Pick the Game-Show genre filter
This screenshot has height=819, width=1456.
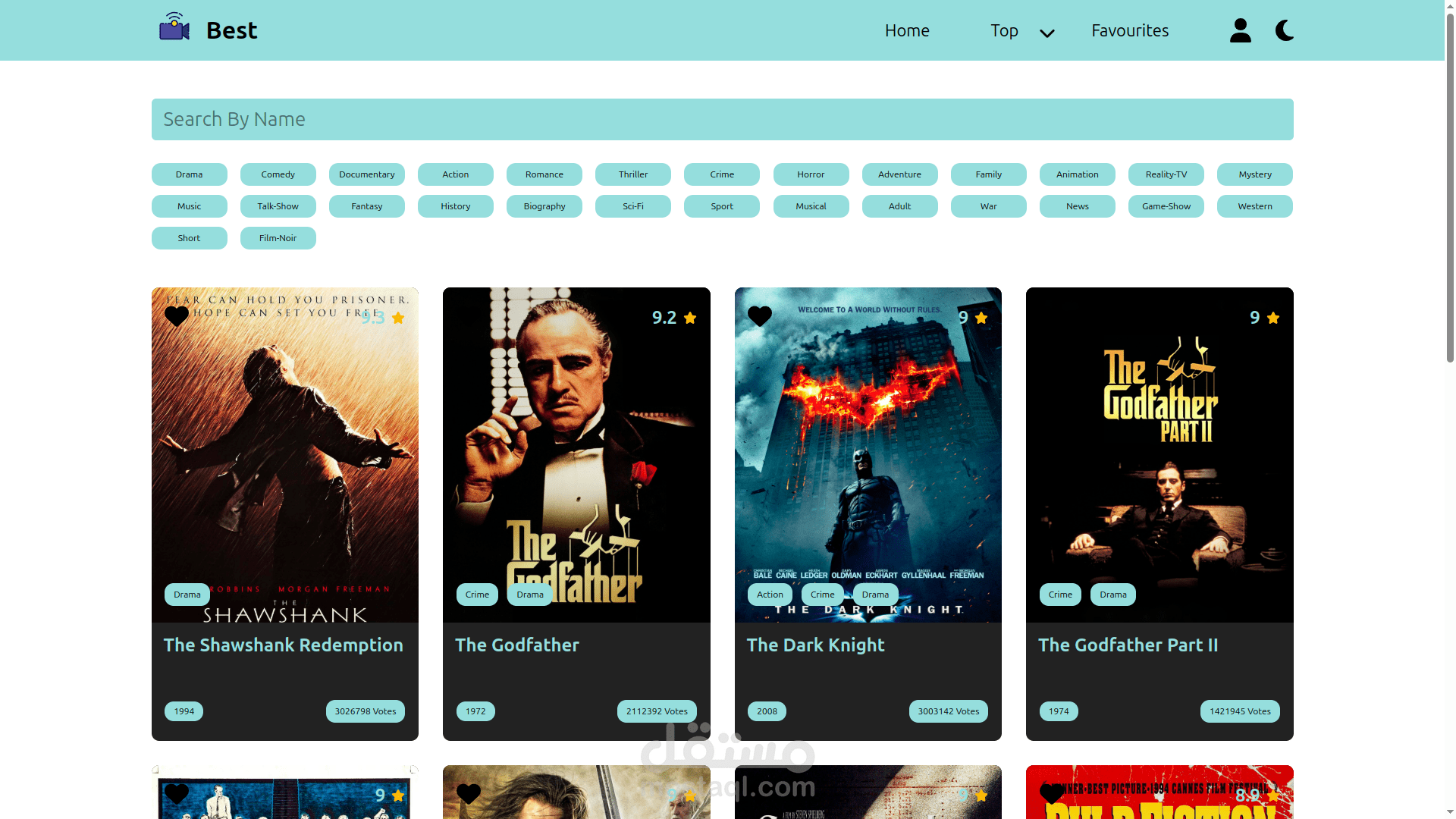[1166, 206]
